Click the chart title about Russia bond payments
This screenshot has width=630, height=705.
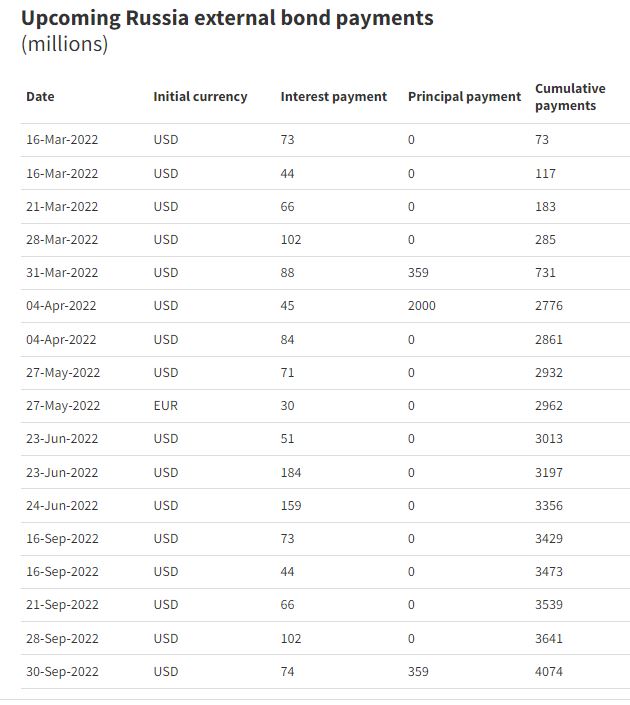click(227, 19)
